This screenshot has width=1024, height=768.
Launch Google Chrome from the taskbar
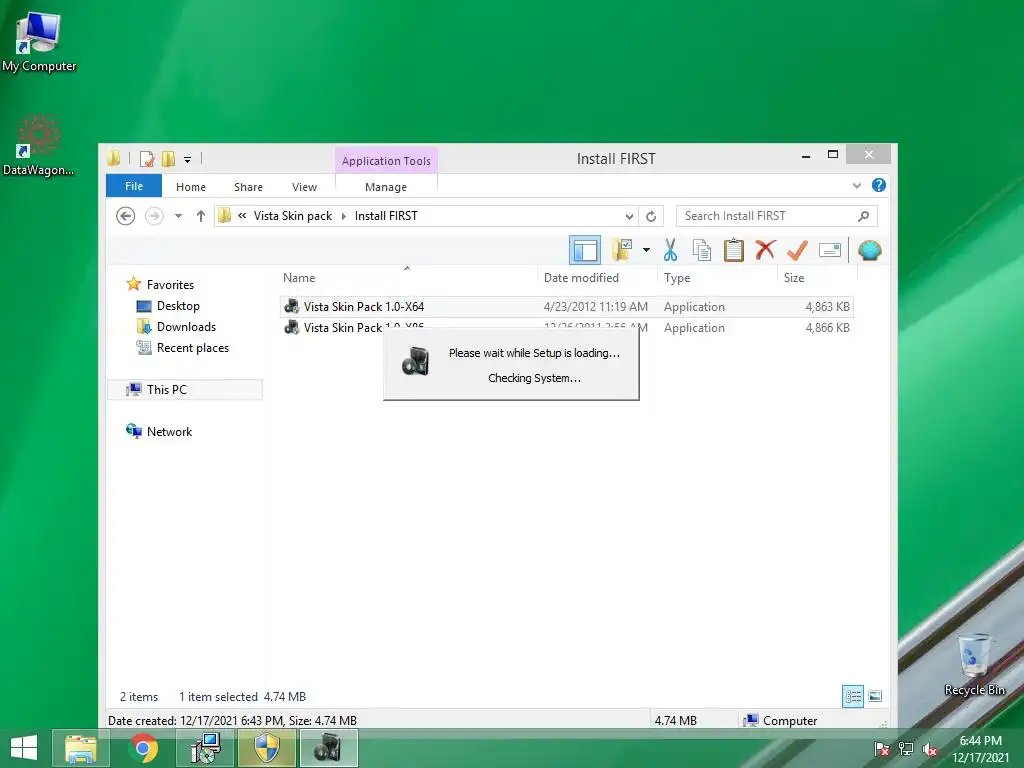(x=143, y=748)
